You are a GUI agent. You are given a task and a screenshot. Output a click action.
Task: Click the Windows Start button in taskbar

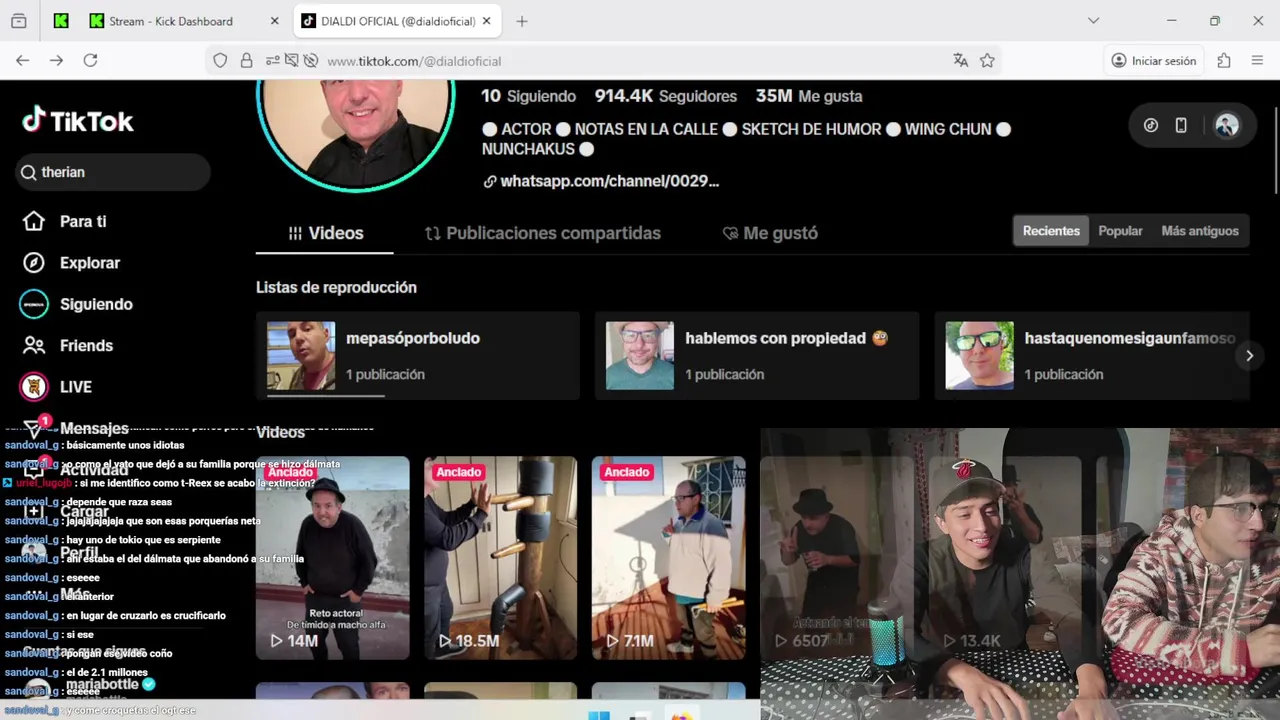(599, 714)
